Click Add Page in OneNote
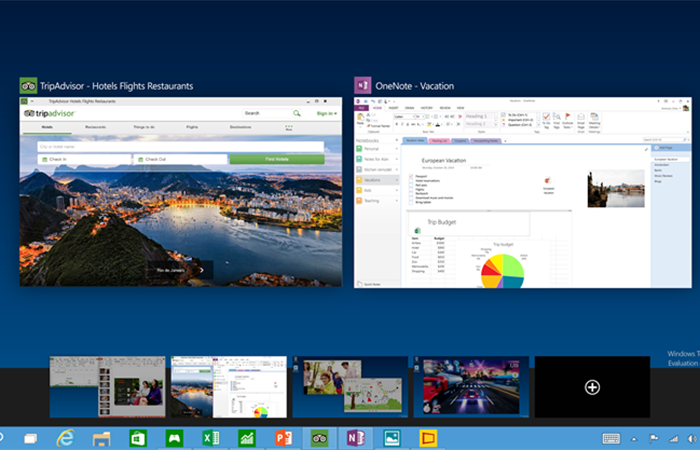Image resolution: width=700 pixels, height=450 pixels. pyautogui.click(x=666, y=147)
